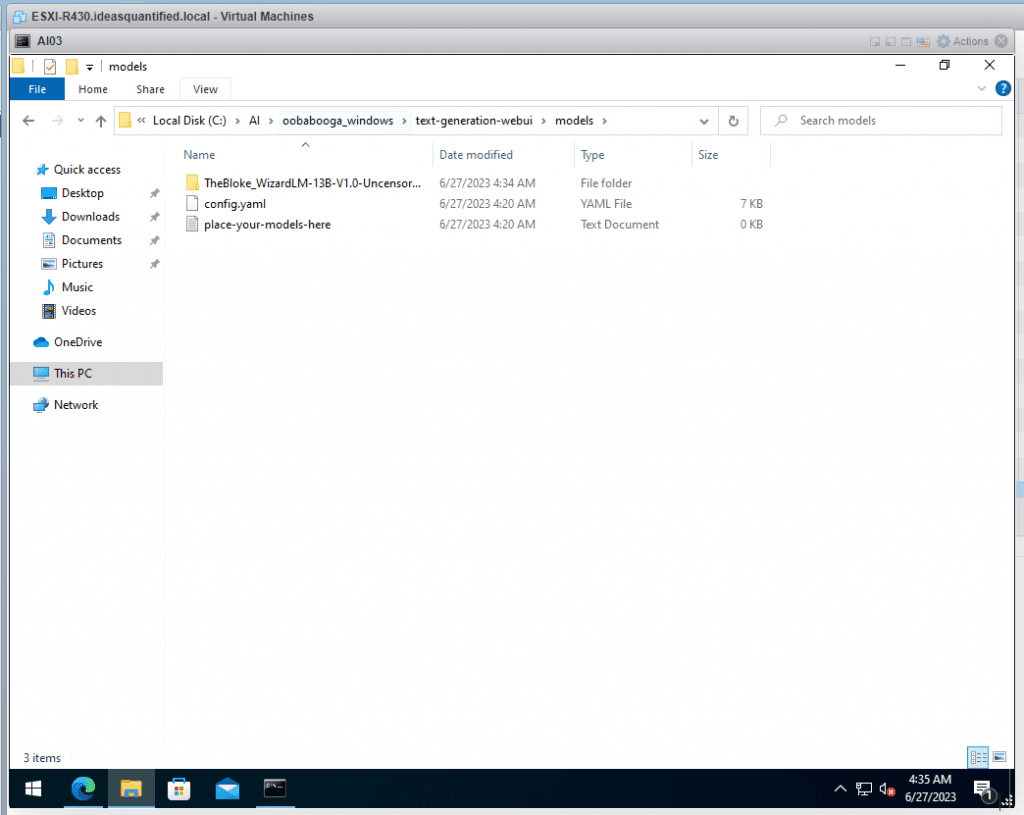Select the TheBloke_WizardLM-13B folder
The height and width of the screenshot is (815, 1024).
tap(312, 184)
